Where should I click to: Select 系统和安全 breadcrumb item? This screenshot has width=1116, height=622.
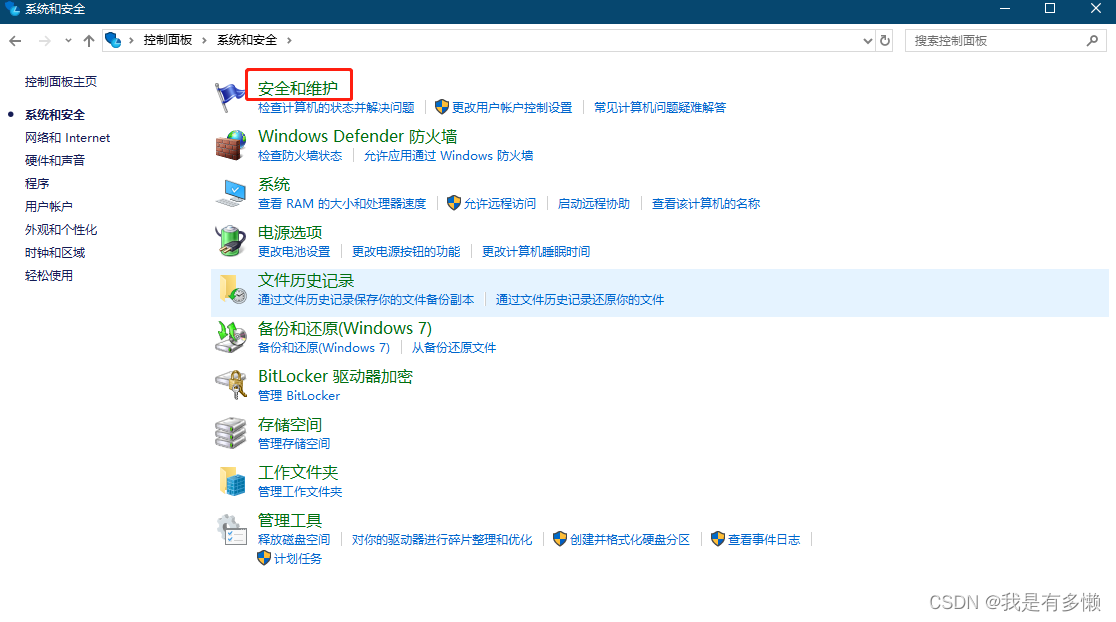[247, 40]
